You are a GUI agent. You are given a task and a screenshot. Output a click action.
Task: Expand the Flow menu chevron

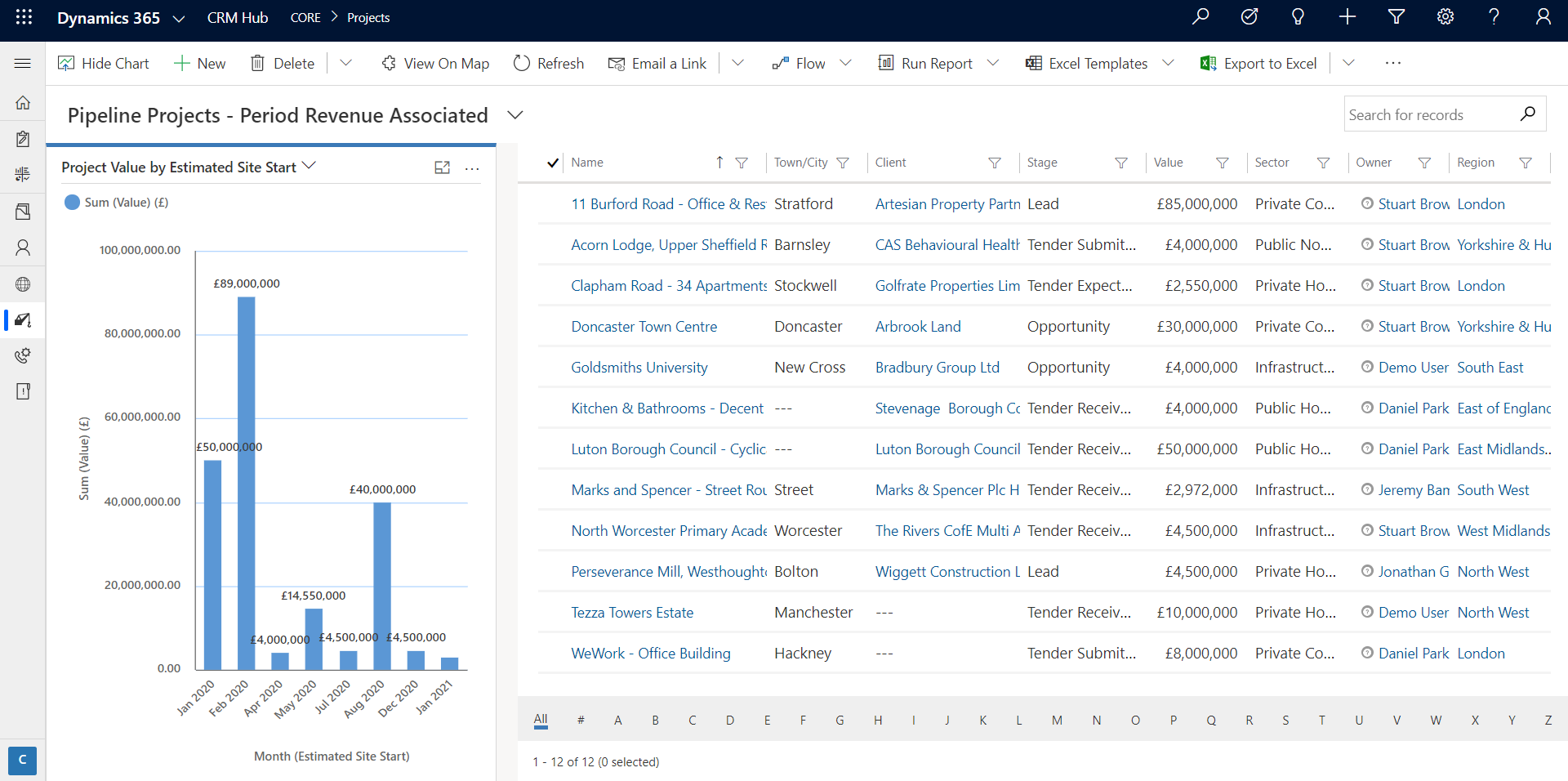pyautogui.click(x=846, y=63)
